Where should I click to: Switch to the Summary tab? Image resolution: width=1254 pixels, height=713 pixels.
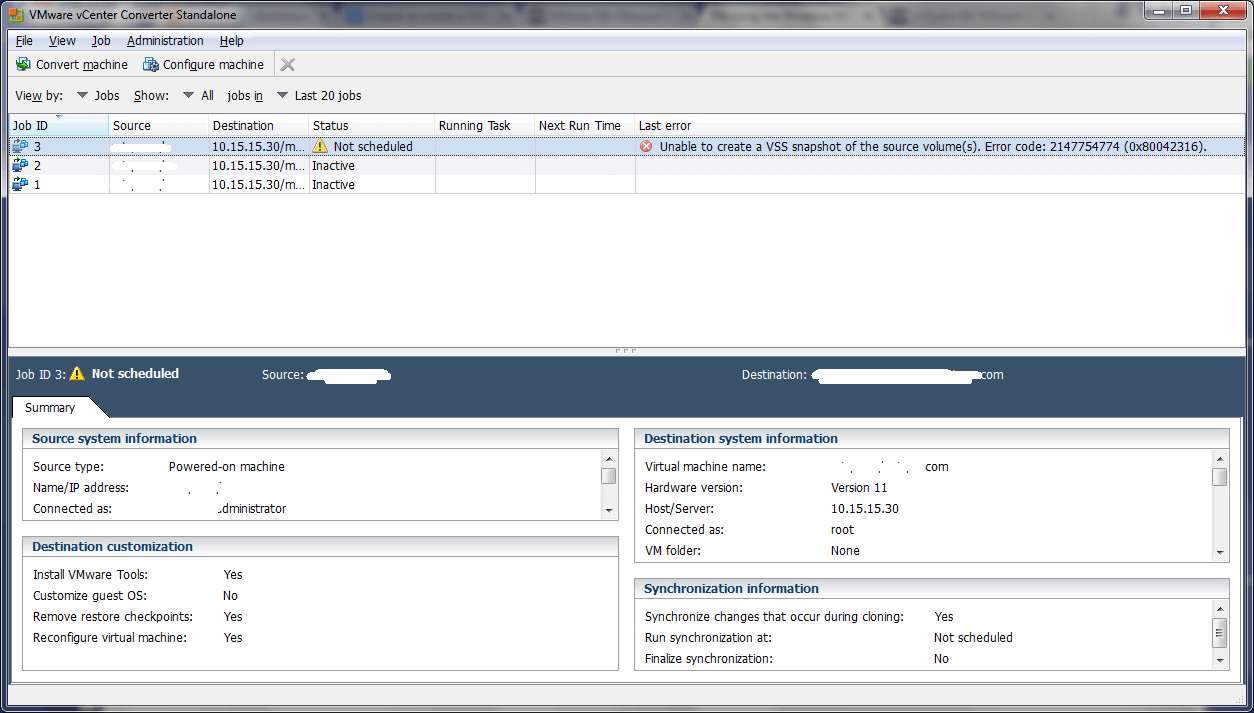(50, 408)
